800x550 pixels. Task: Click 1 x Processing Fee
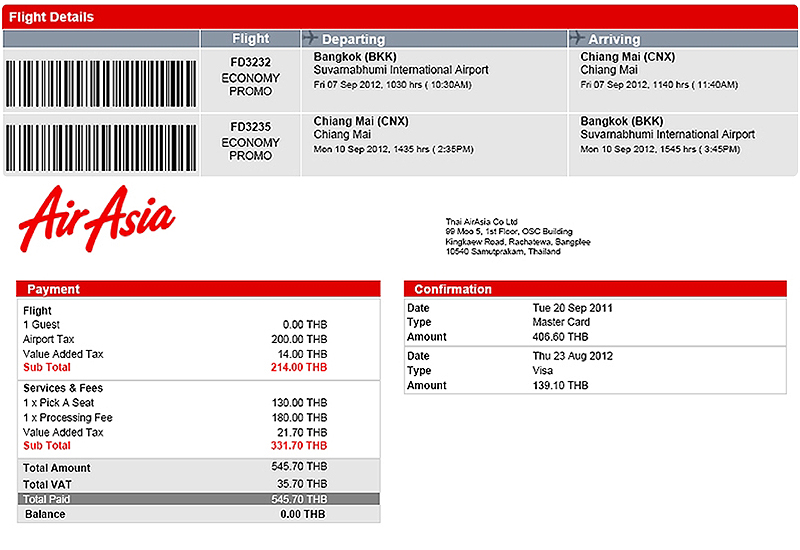pyautogui.click(x=67, y=418)
